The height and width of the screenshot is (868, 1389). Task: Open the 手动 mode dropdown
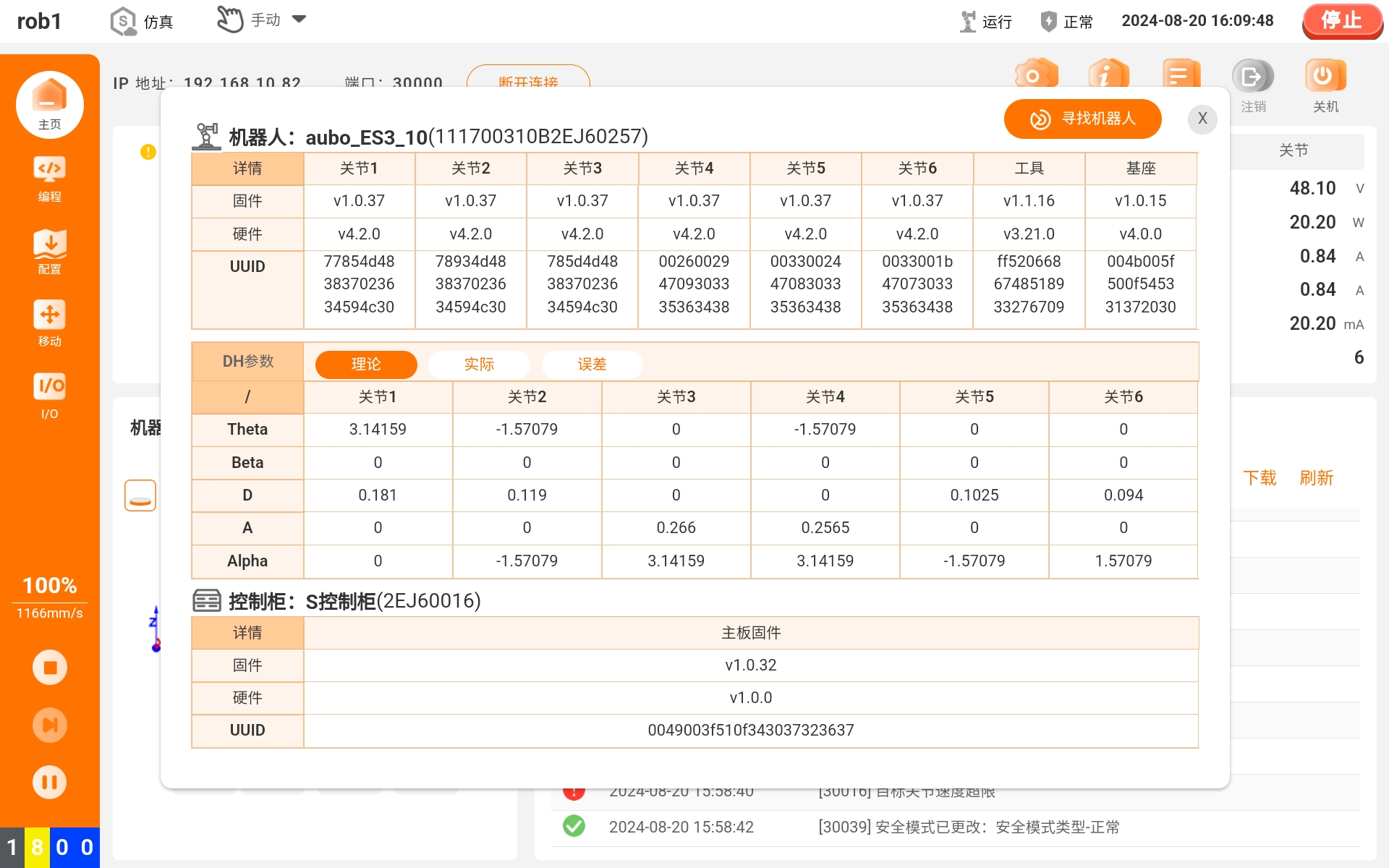tap(262, 20)
